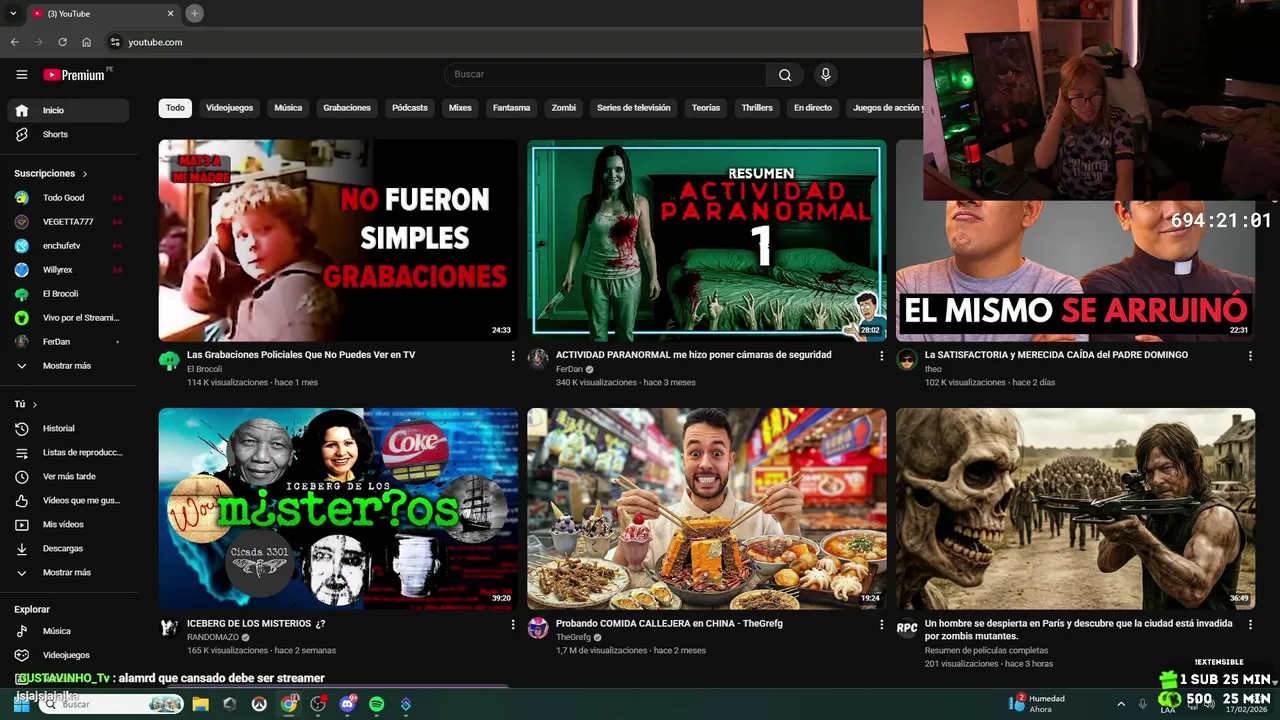The height and width of the screenshot is (720, 1280).
Task: Open options menu for ACTIVIDAD PARANORMAL video
Action: (881, 356)
